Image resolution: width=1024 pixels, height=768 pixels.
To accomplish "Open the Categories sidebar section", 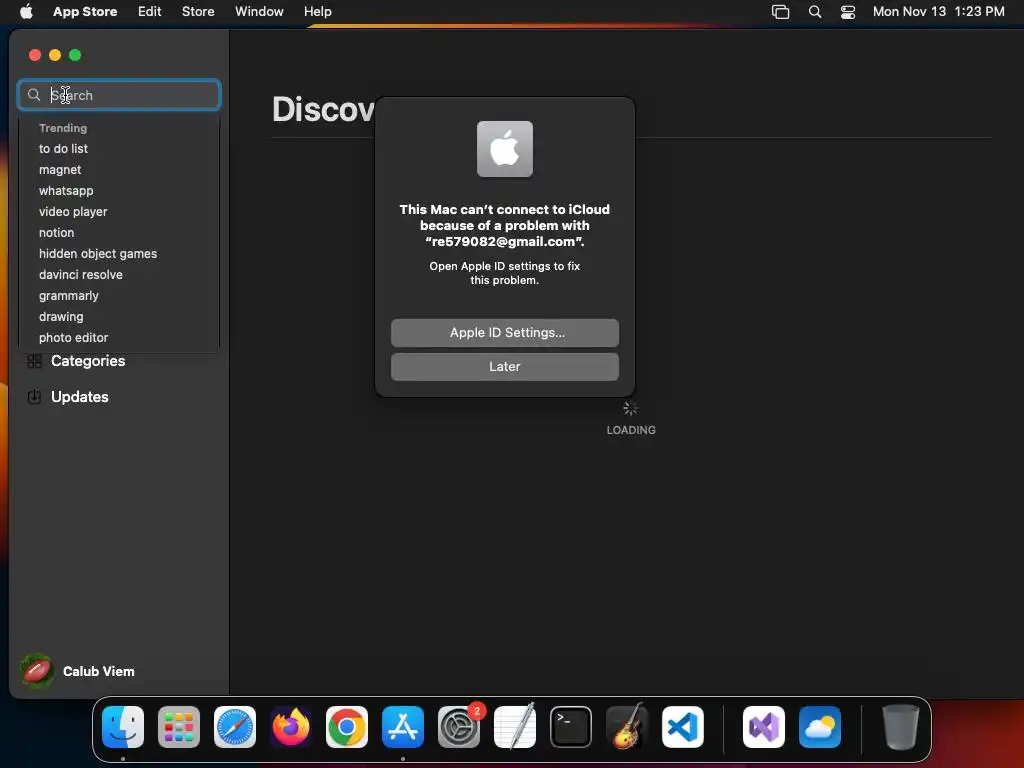I will pyautogui.click(x=88, y=361).
